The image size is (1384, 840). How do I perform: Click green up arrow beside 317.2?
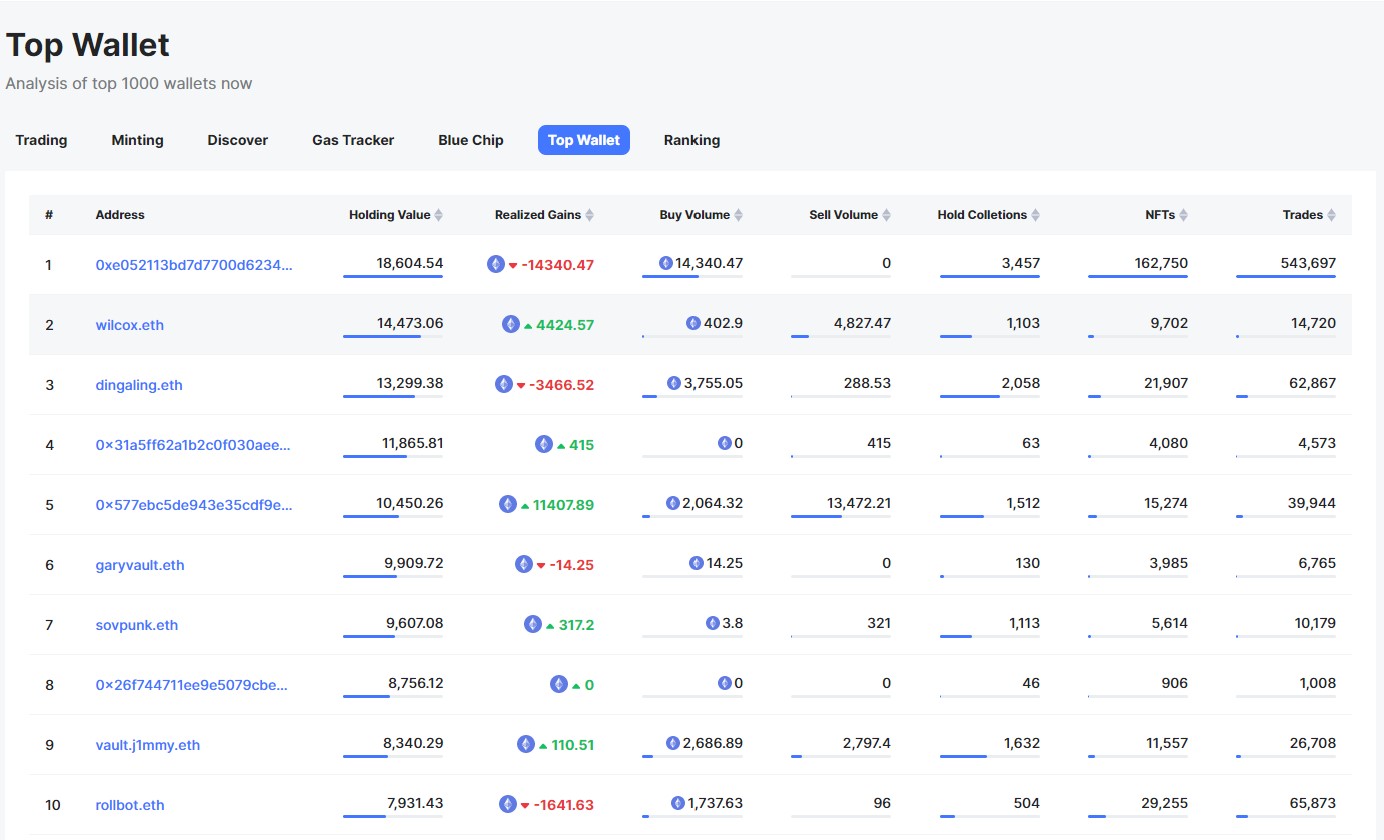(550, 625)
